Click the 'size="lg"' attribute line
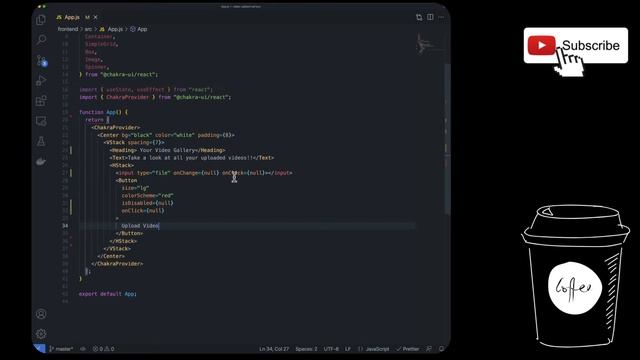The width and height of the screenshot is (640, 360). click(135, 188)
